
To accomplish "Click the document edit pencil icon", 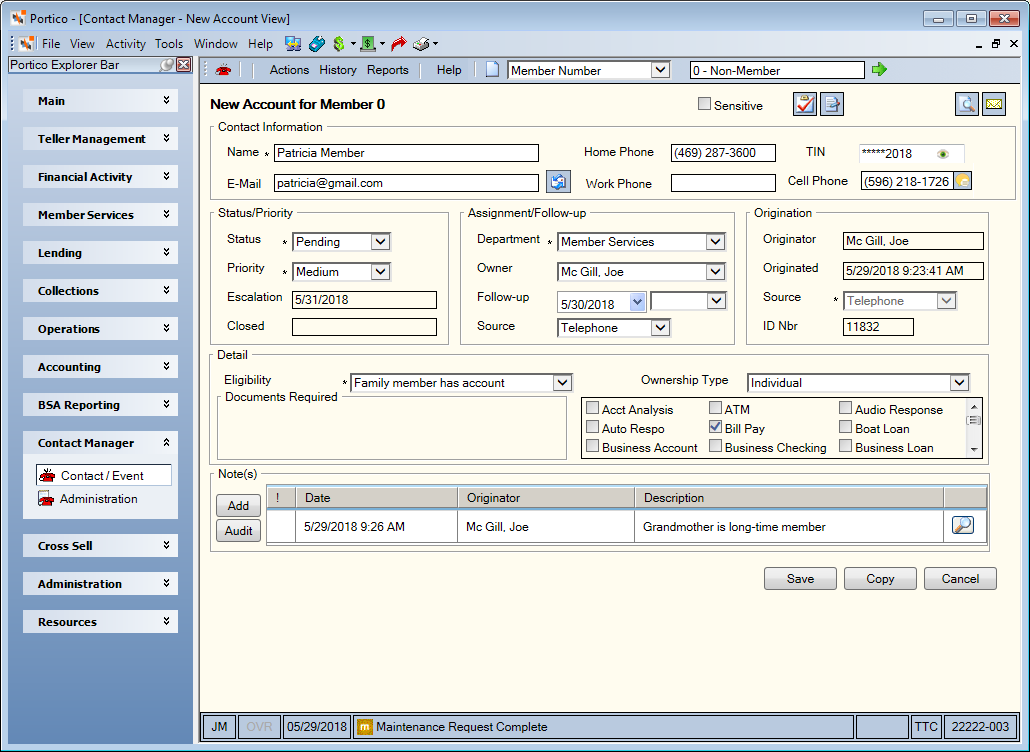I will [x=832, y=104].
